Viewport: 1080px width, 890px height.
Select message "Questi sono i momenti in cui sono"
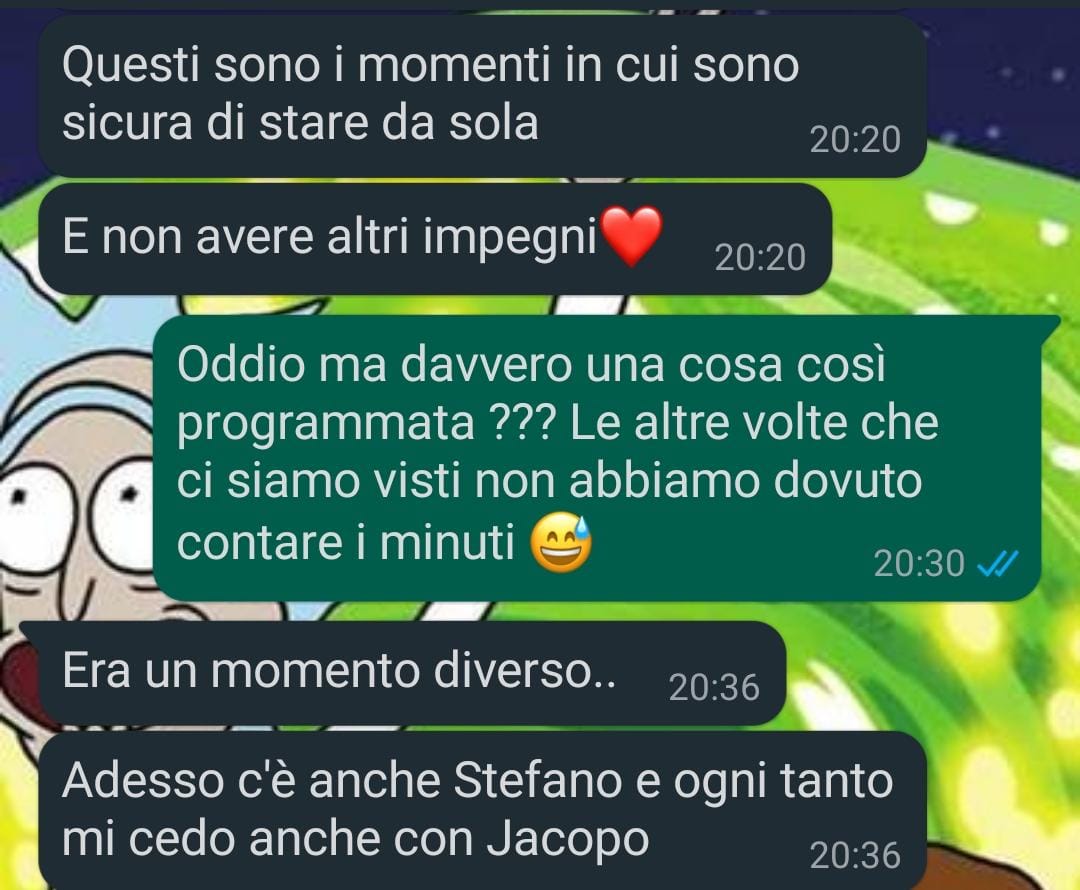click(x=482, y=96)
